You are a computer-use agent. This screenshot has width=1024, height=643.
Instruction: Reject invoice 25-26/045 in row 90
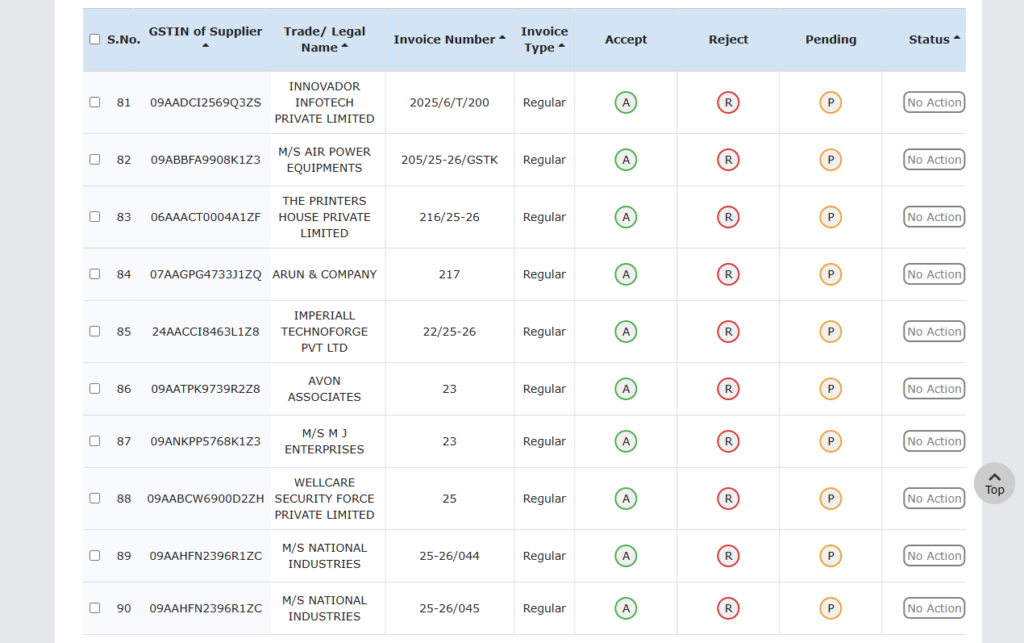click(728, 608)
